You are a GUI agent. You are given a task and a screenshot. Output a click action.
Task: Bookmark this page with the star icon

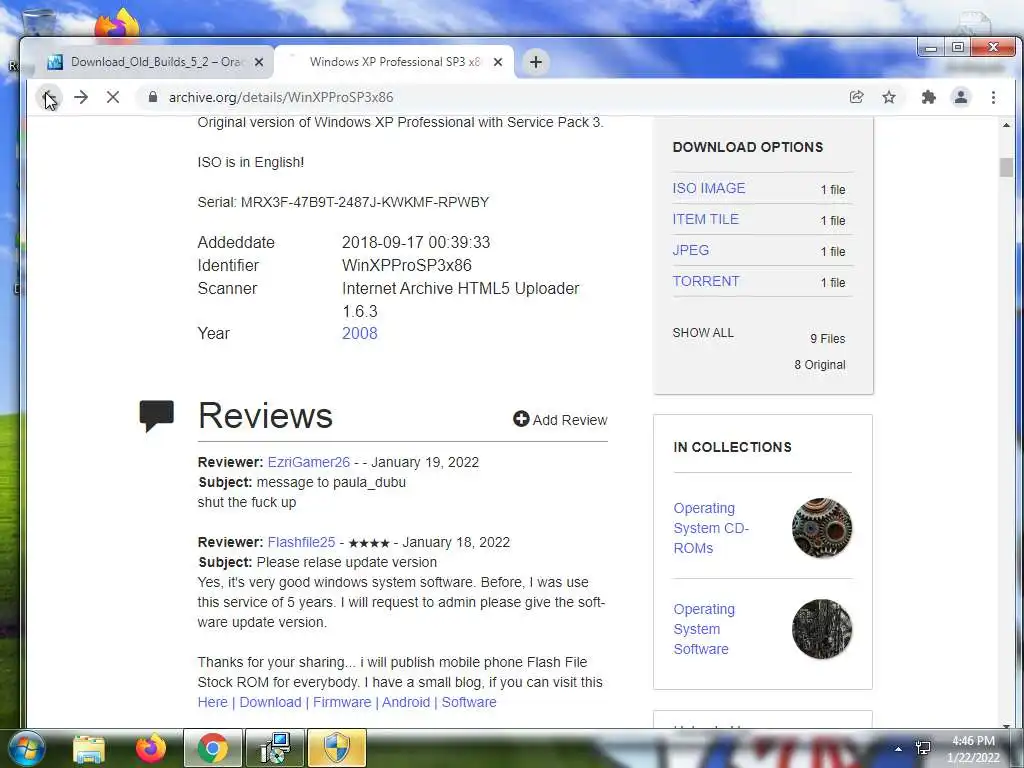coord(889,97)
